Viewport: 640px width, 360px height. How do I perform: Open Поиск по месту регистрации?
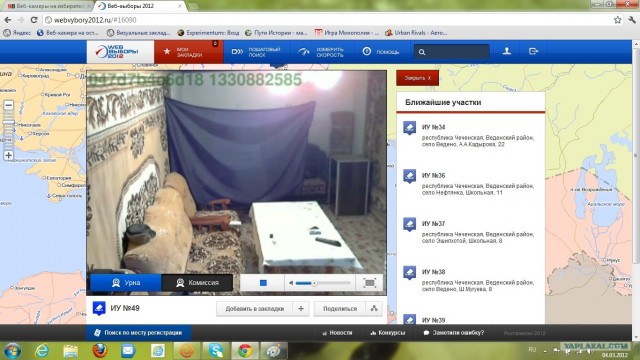(x=138, y=333)
